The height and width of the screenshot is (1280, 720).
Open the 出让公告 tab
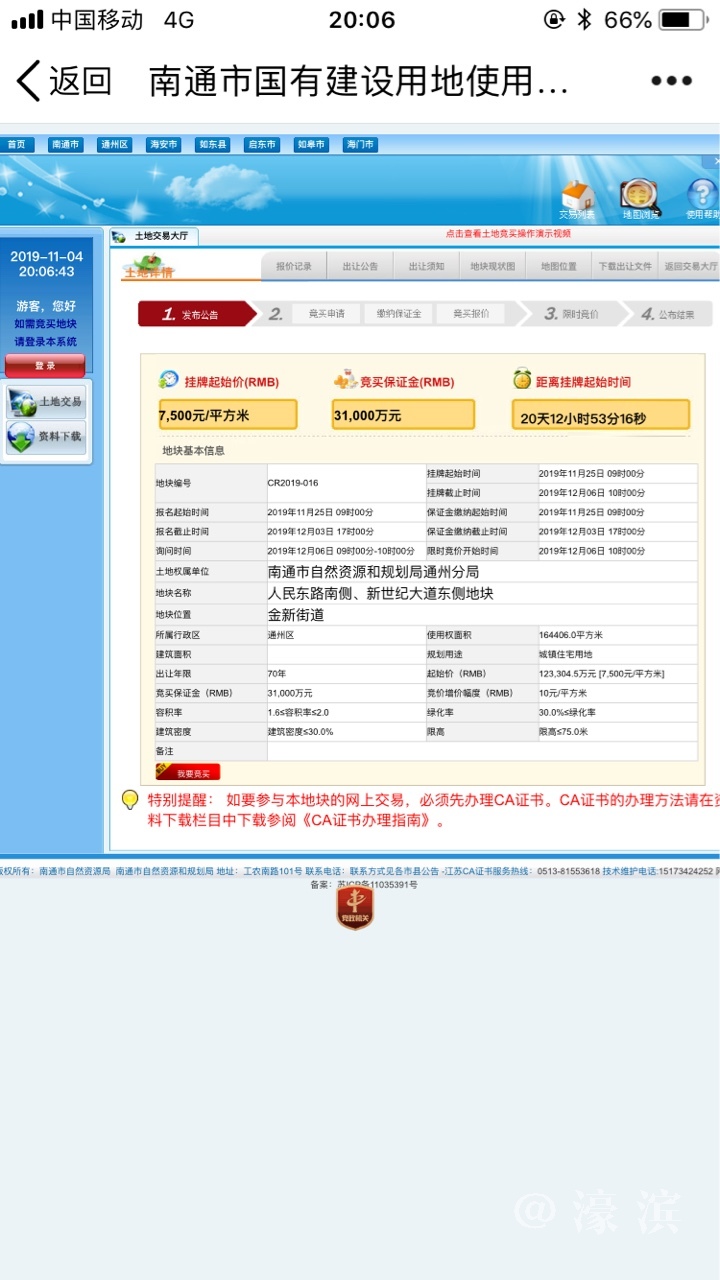coord(360,267)
